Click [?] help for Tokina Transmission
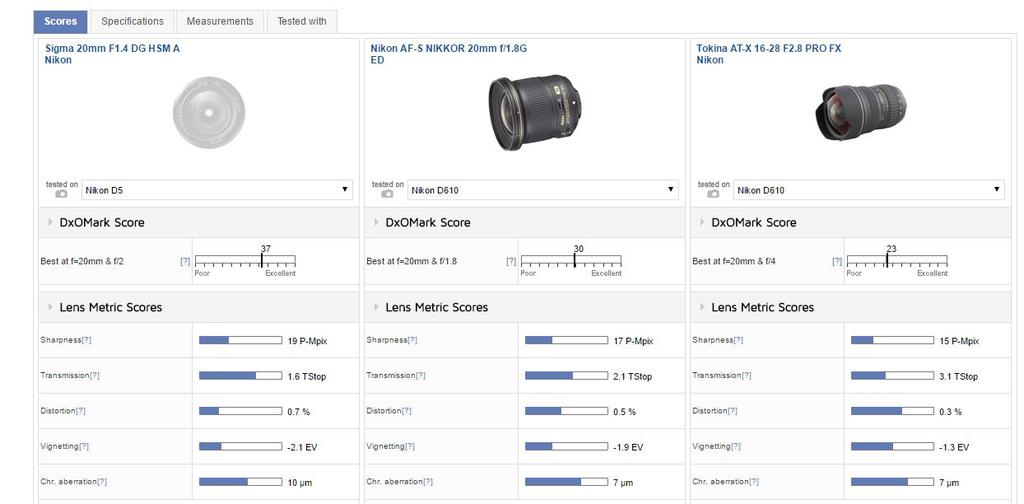Image resolution: width=1024 pixels, height=504 pixels. 746,376
